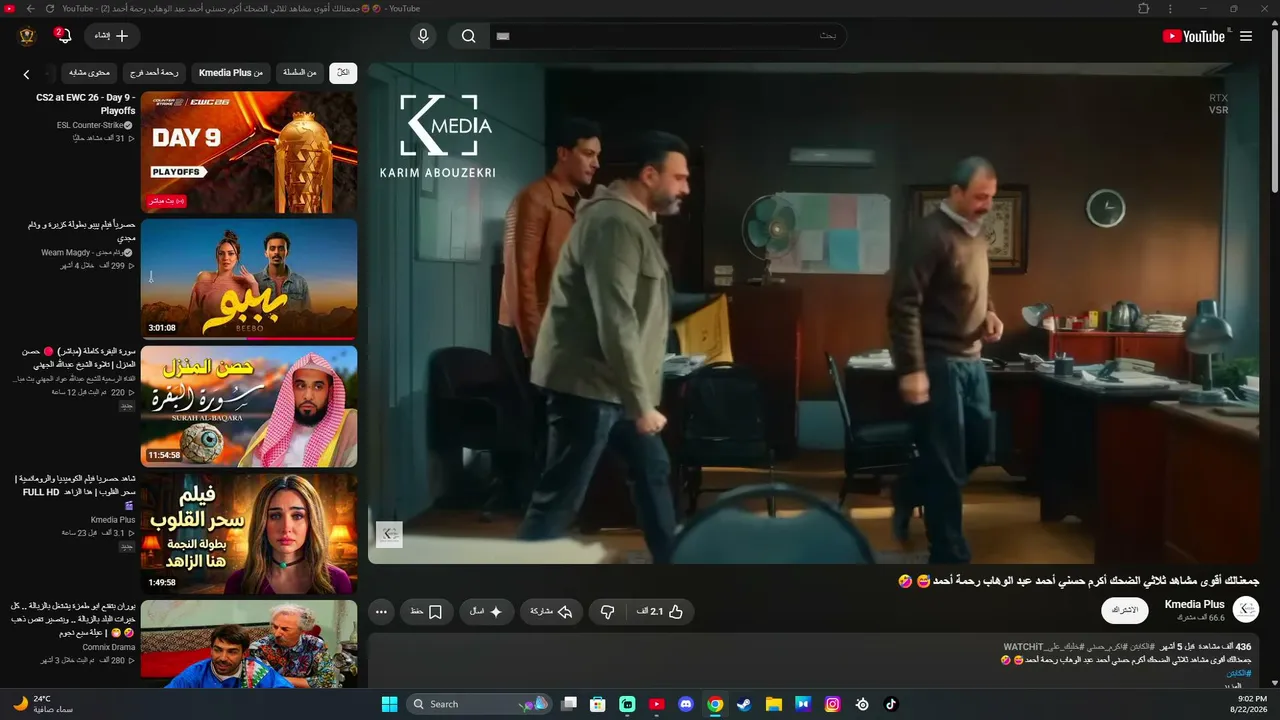Click the video title 'جمعنالك أقوى مشاهد'
The image size is (1280, 720).
(x=1079, y=580)
